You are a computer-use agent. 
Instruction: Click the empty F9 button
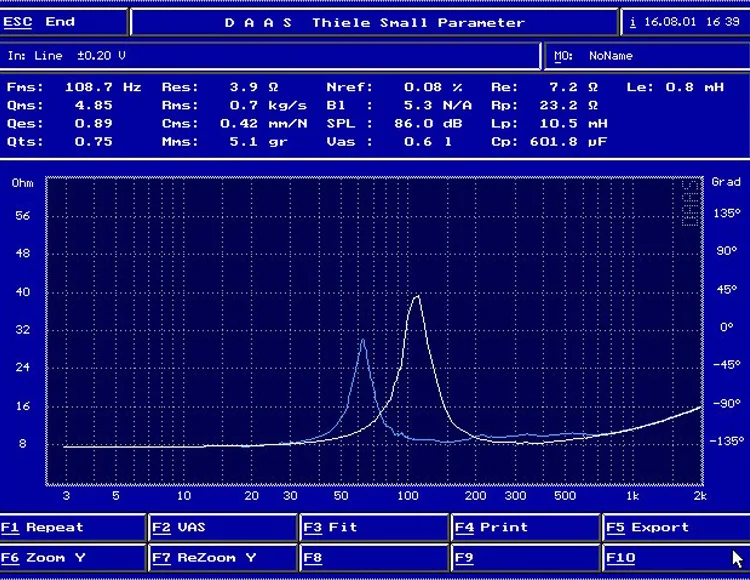click(x=526, y=558)
